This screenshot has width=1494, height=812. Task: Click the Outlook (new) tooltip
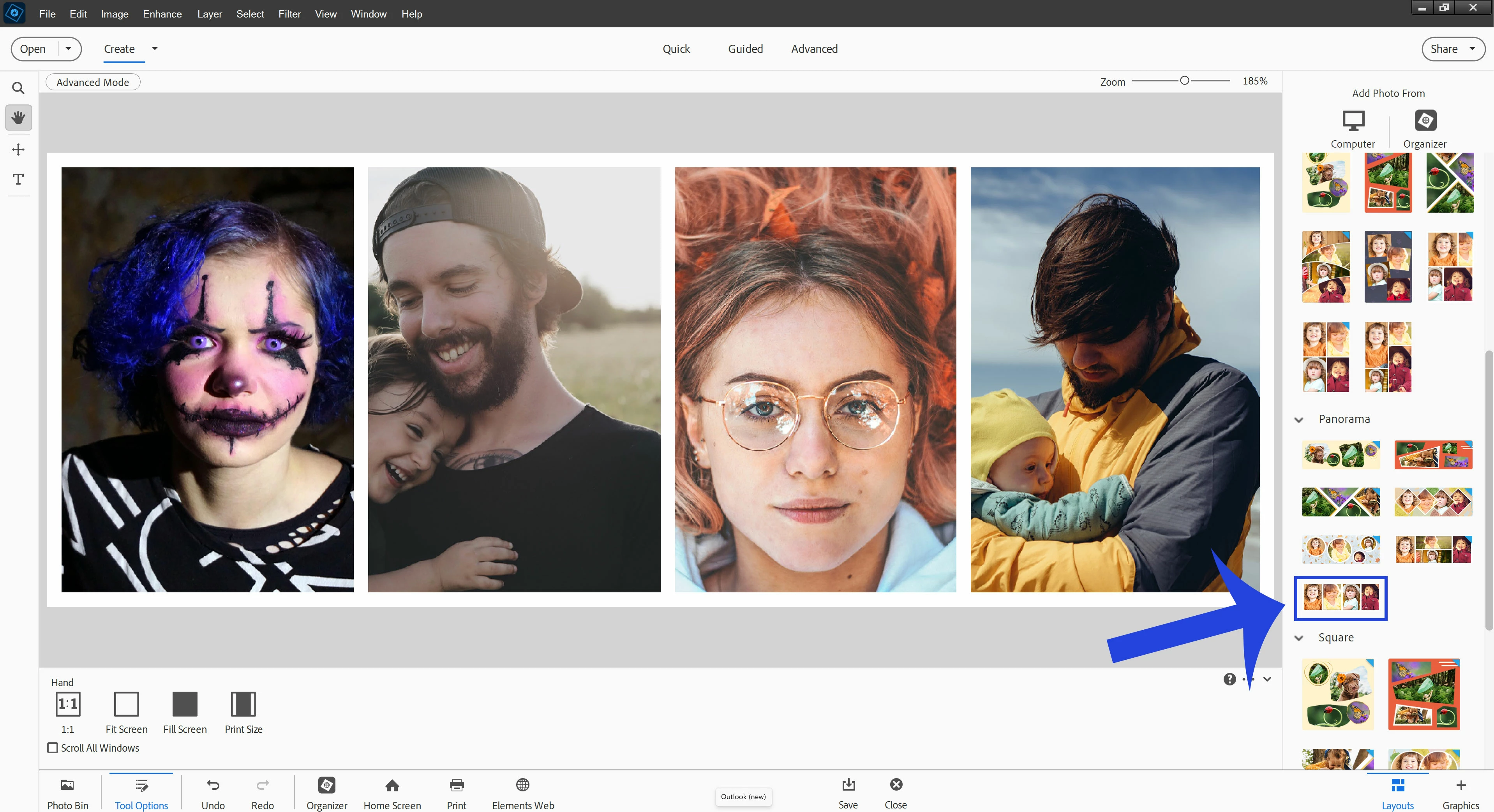[x=743, y=796]
